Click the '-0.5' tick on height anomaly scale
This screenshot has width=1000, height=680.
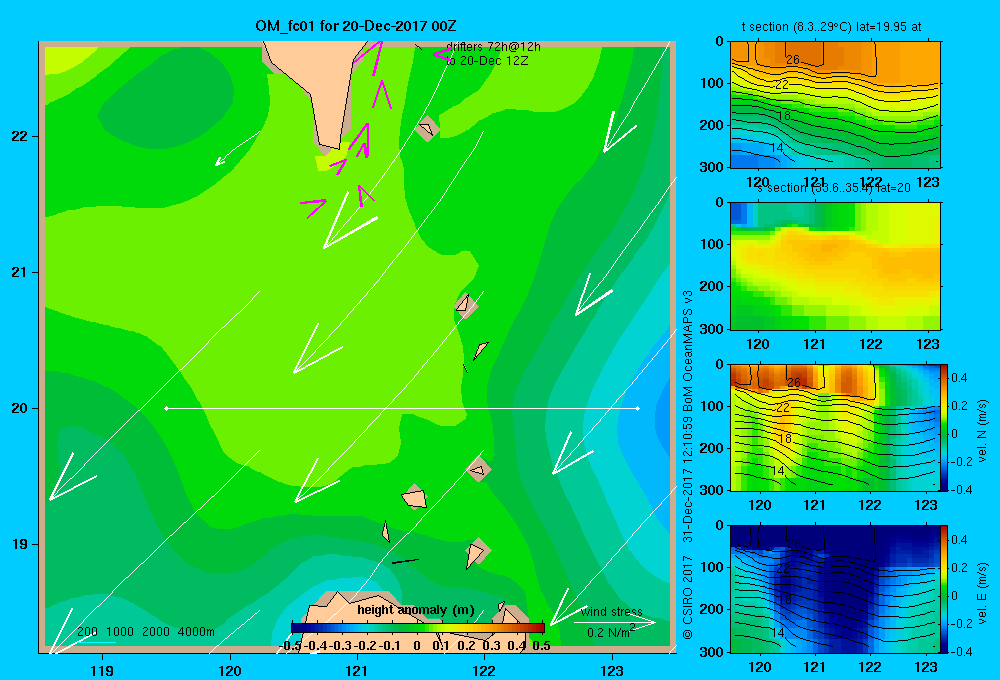(290, 646)
